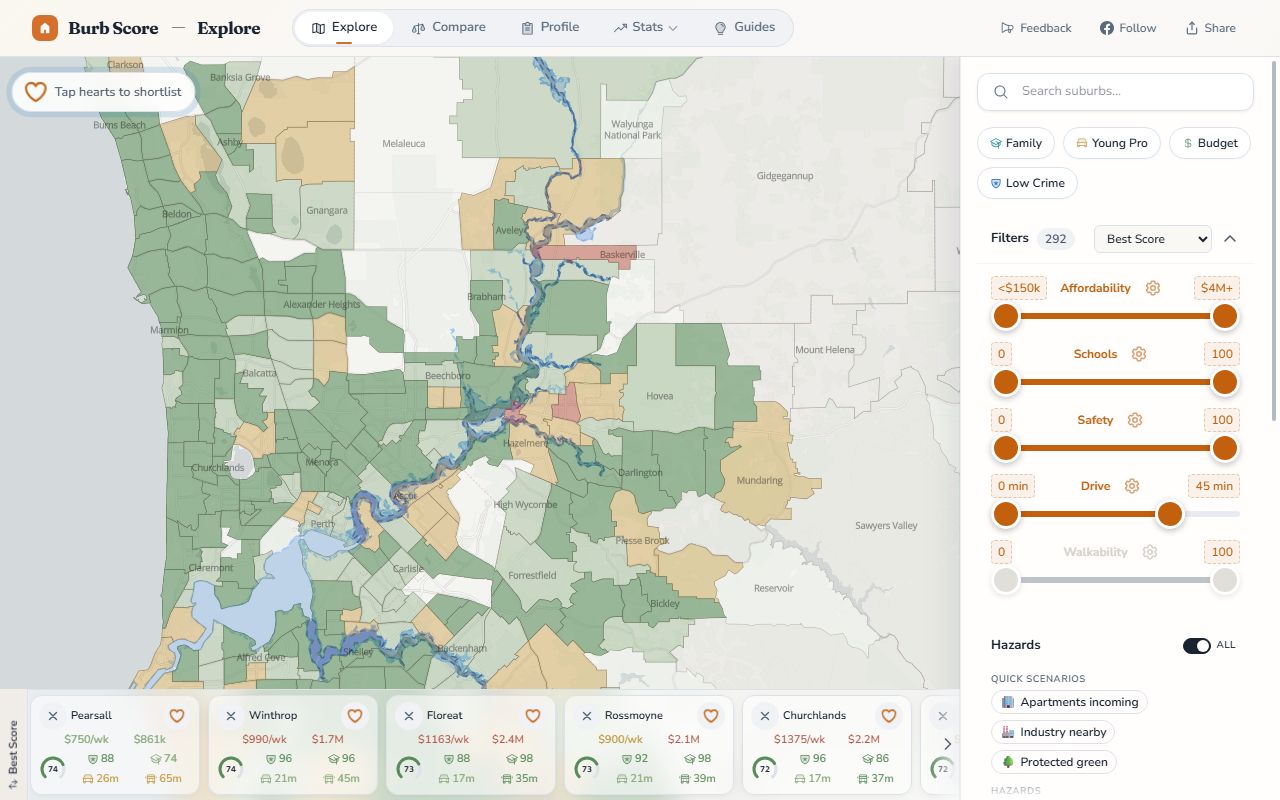This screenshot has width=1280, height=800.
Task: Open Schools settings gear
Action: pyautogui.click(x=1138, y=354)
